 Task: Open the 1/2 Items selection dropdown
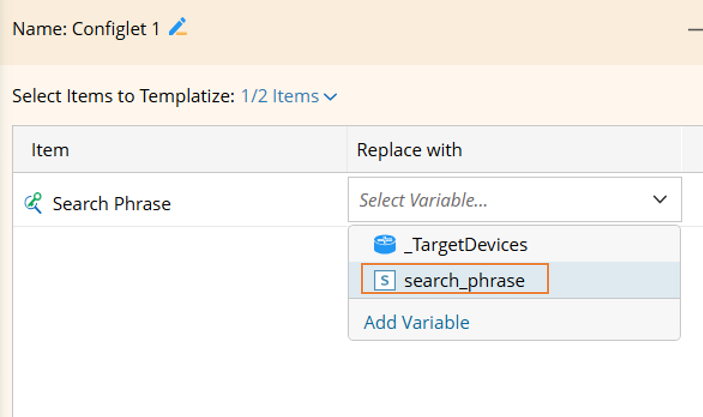click(280, 97)
